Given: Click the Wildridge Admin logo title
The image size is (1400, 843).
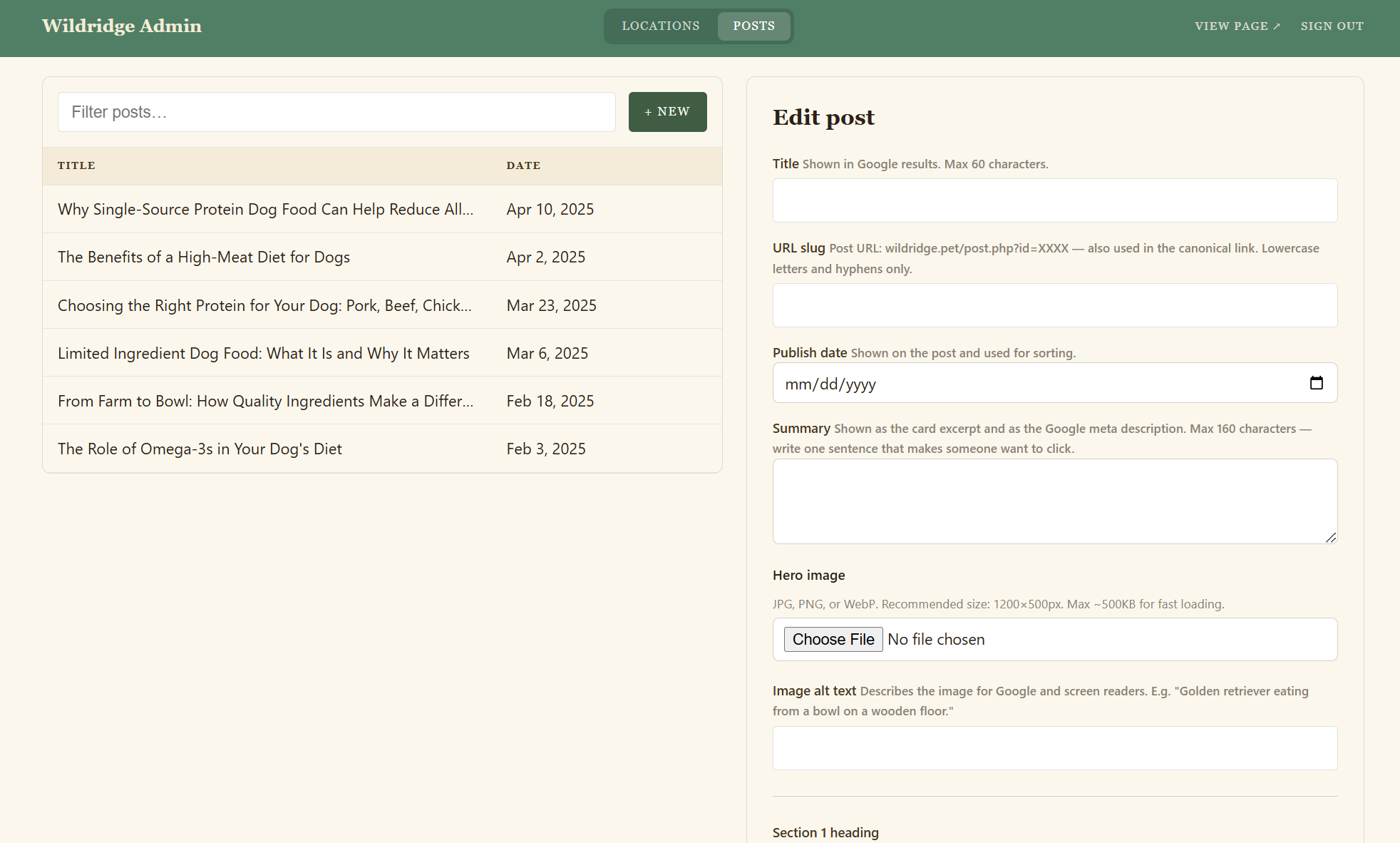Looking at the screenshot, I should [122, 26].
